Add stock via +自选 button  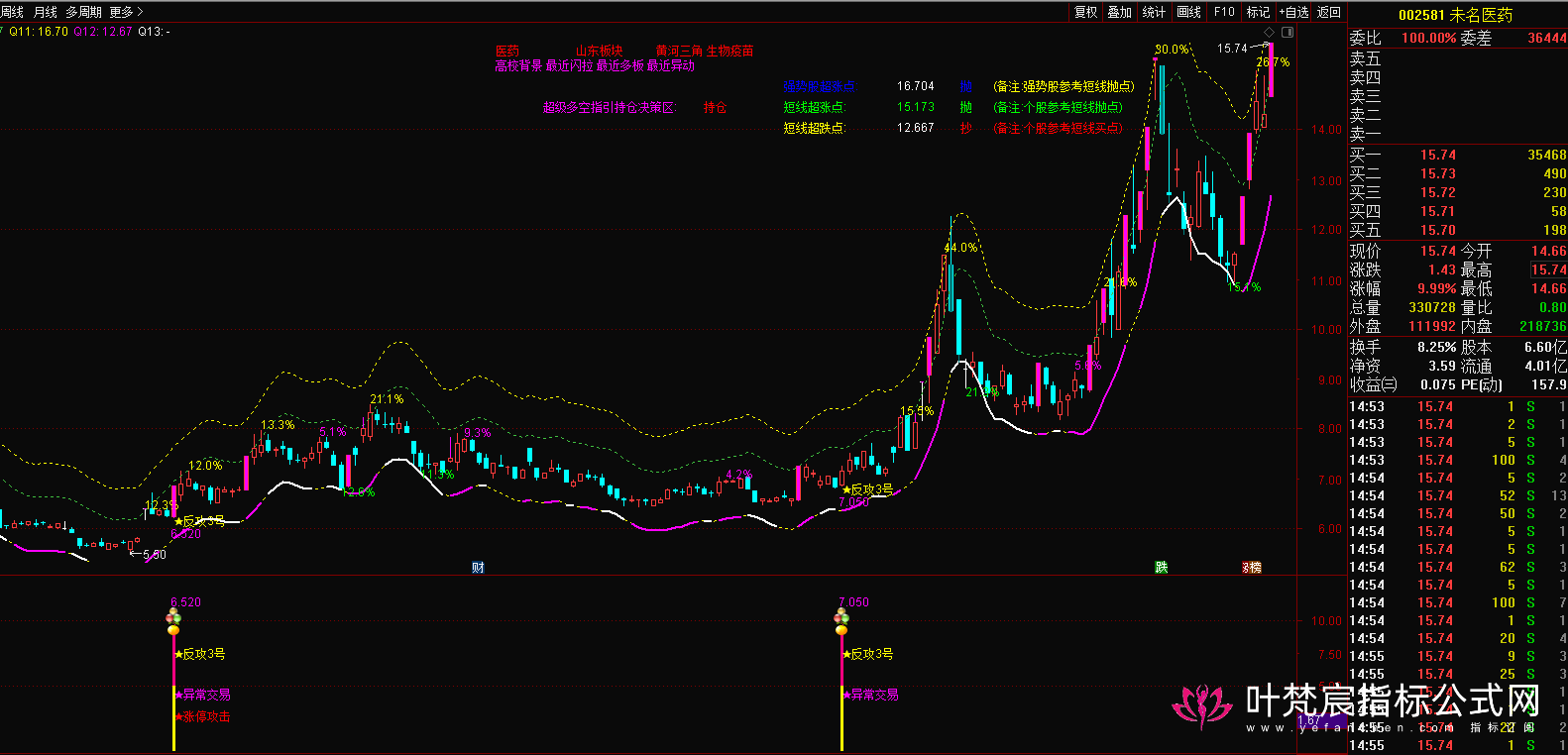(x=1294, y=12)
